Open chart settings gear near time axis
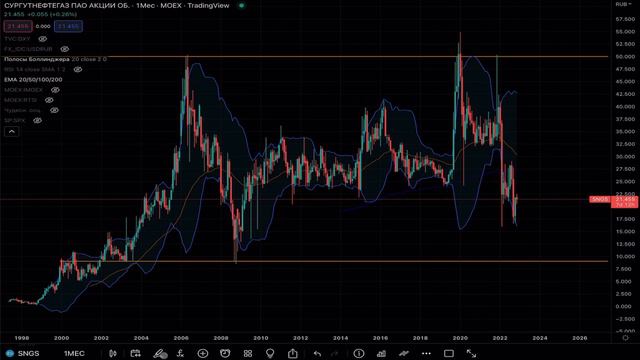 tap(625, 338)
